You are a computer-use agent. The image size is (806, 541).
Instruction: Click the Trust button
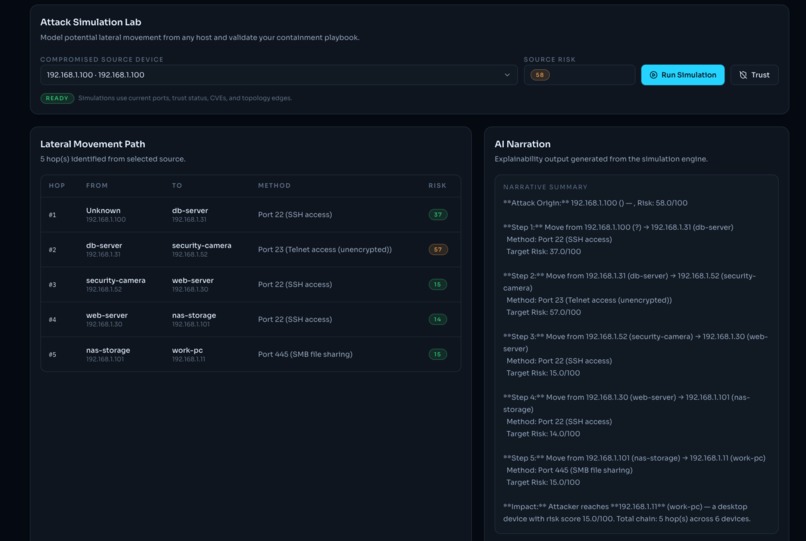pos(754,75)
